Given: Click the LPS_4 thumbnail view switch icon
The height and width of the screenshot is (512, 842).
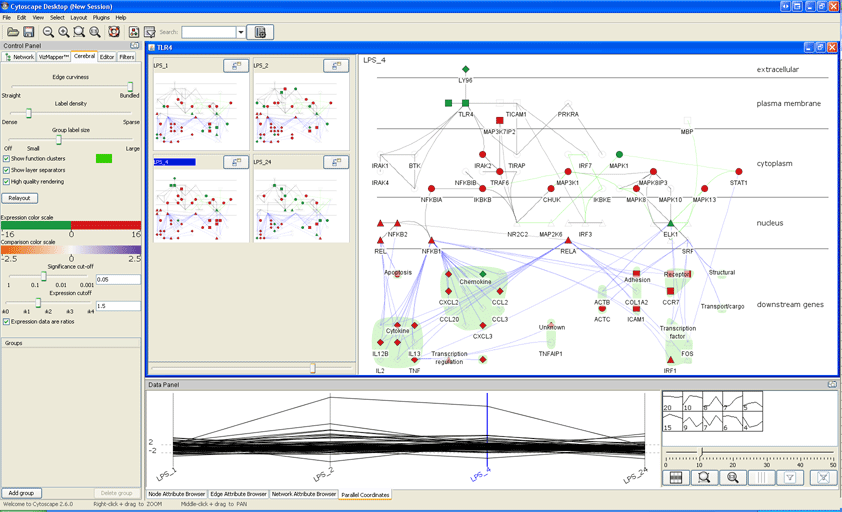Looking at the screenshot, I should coord(236,162).
